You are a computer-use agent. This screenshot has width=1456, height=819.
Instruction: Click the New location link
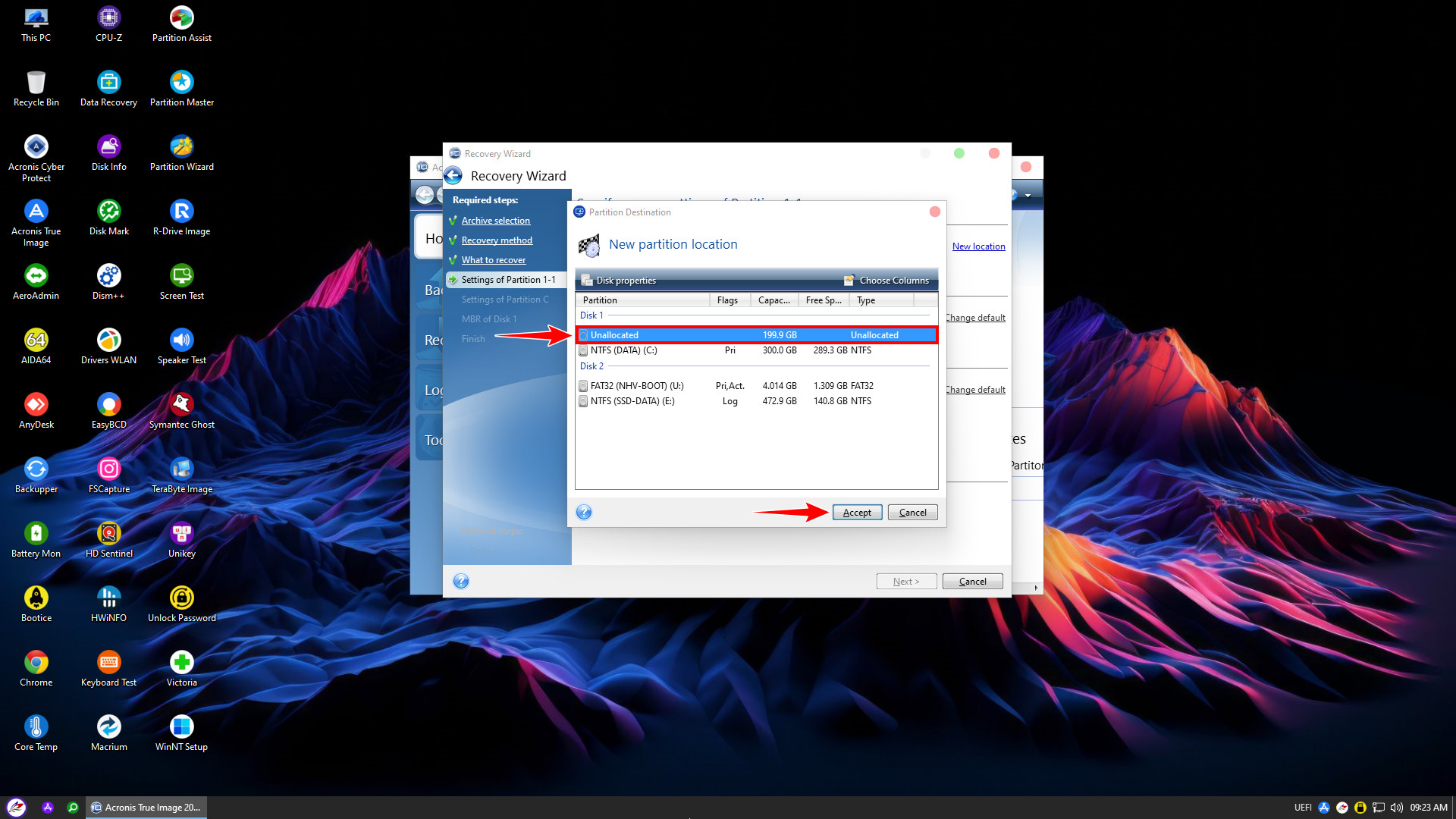(978, 246)
